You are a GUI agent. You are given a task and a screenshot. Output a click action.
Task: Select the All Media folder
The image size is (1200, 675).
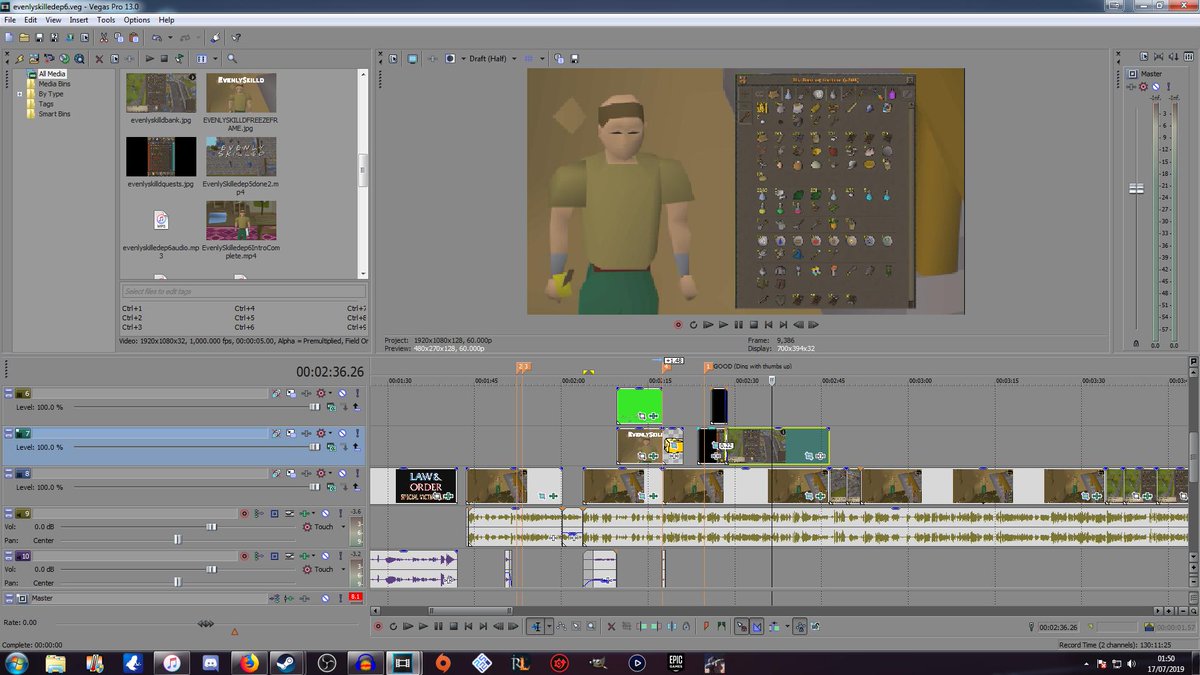point(52,74)
